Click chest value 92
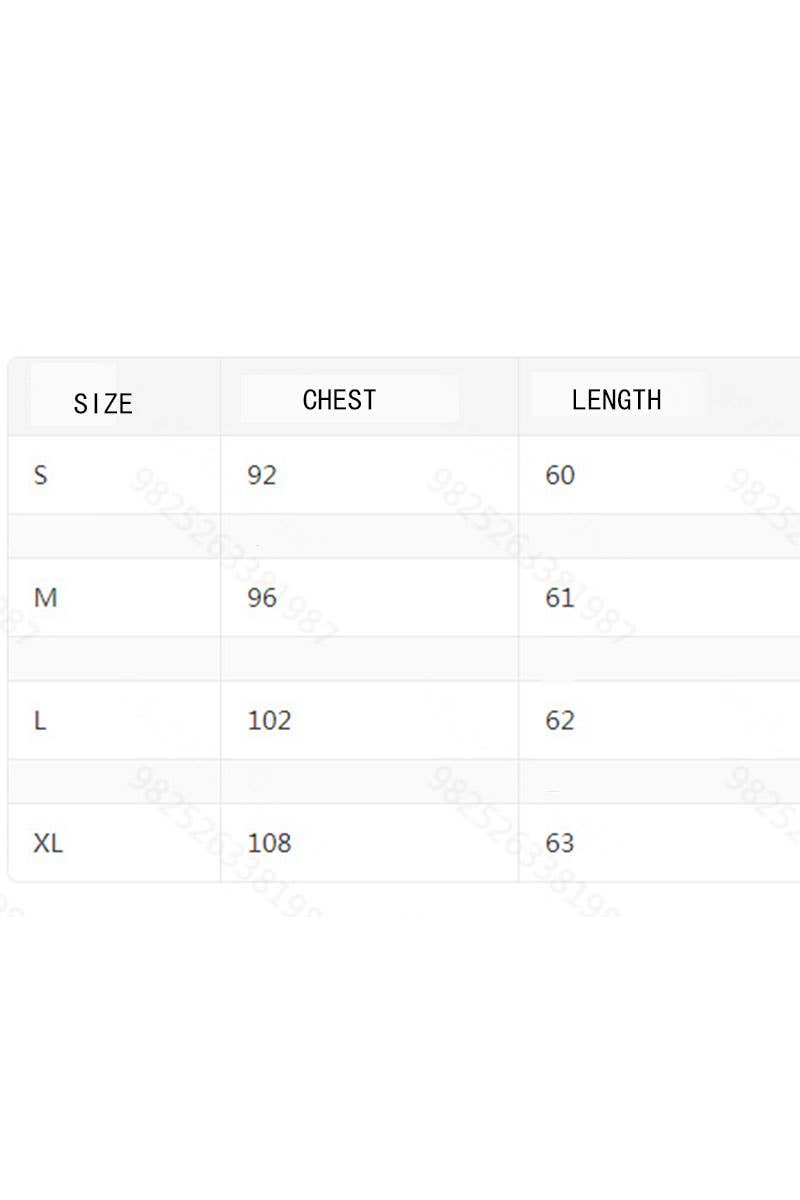 point(261,474)
